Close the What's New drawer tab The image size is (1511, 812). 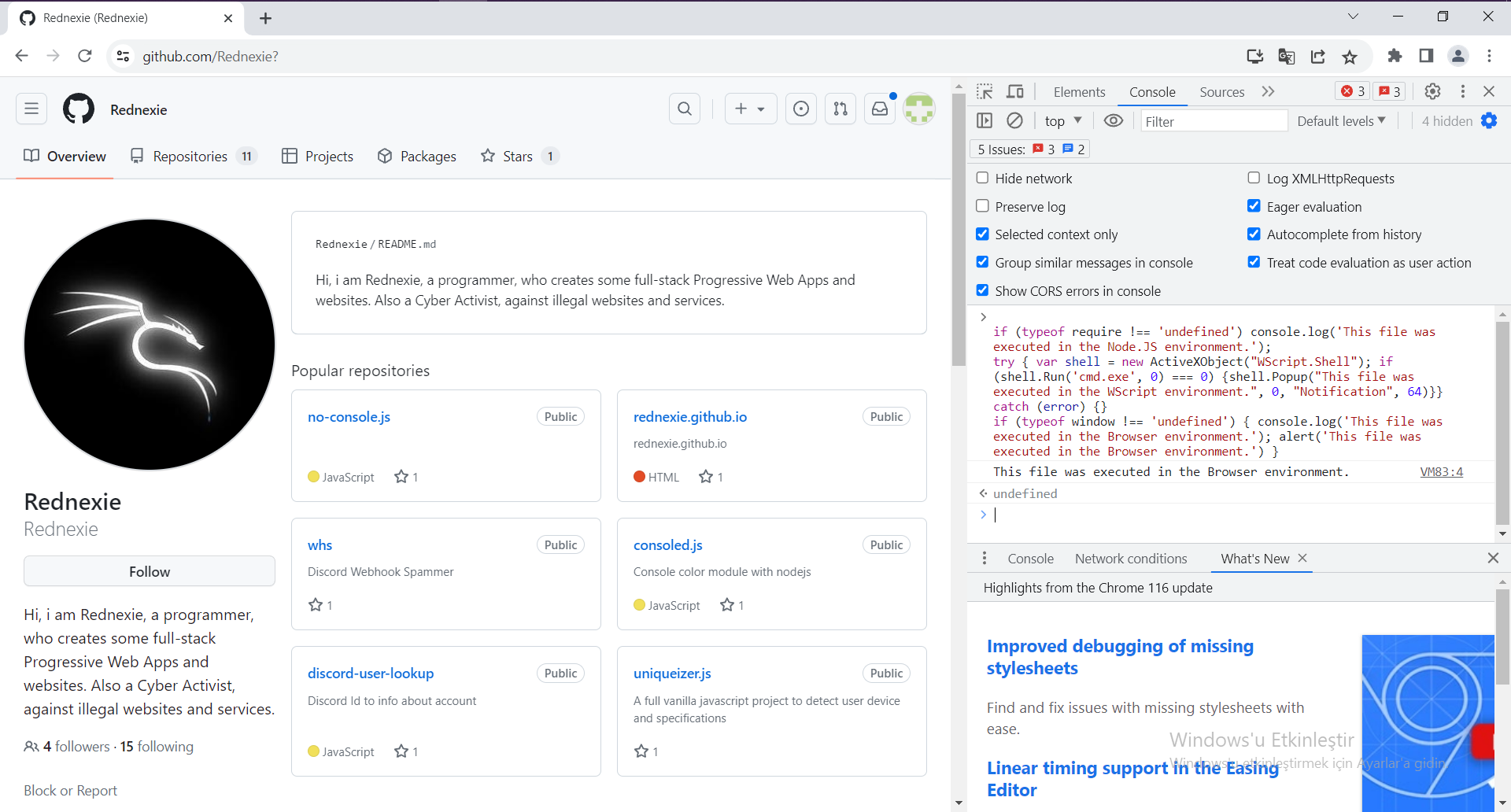[x=1302, y=558]
